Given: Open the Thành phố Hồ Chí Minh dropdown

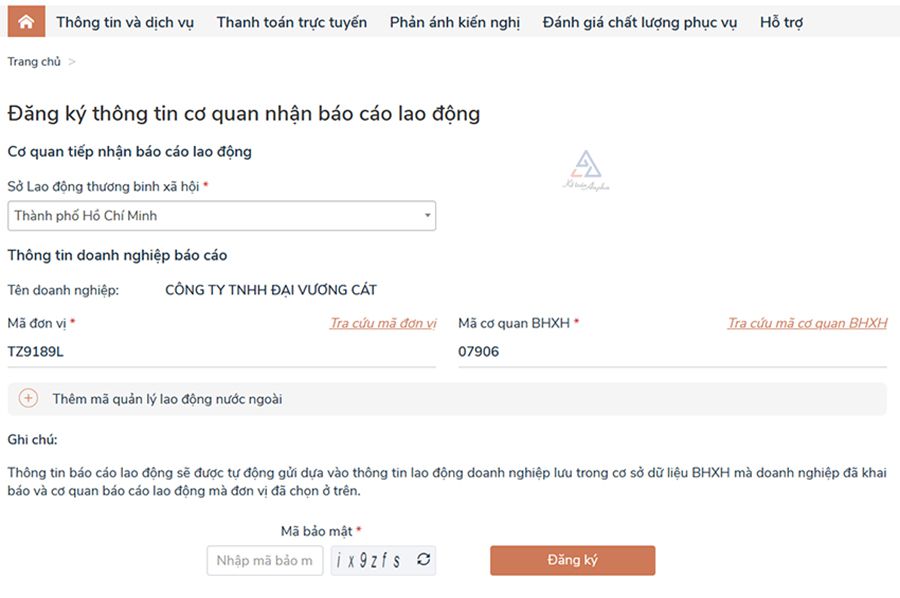Looking at the screenshot, I should [x=221, y=216].
